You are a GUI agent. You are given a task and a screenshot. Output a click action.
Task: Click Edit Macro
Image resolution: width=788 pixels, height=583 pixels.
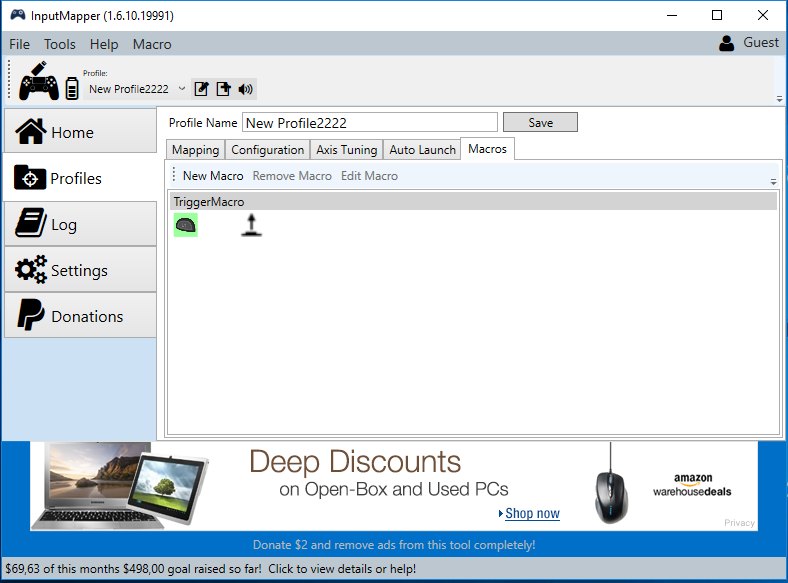coord(369,176)
